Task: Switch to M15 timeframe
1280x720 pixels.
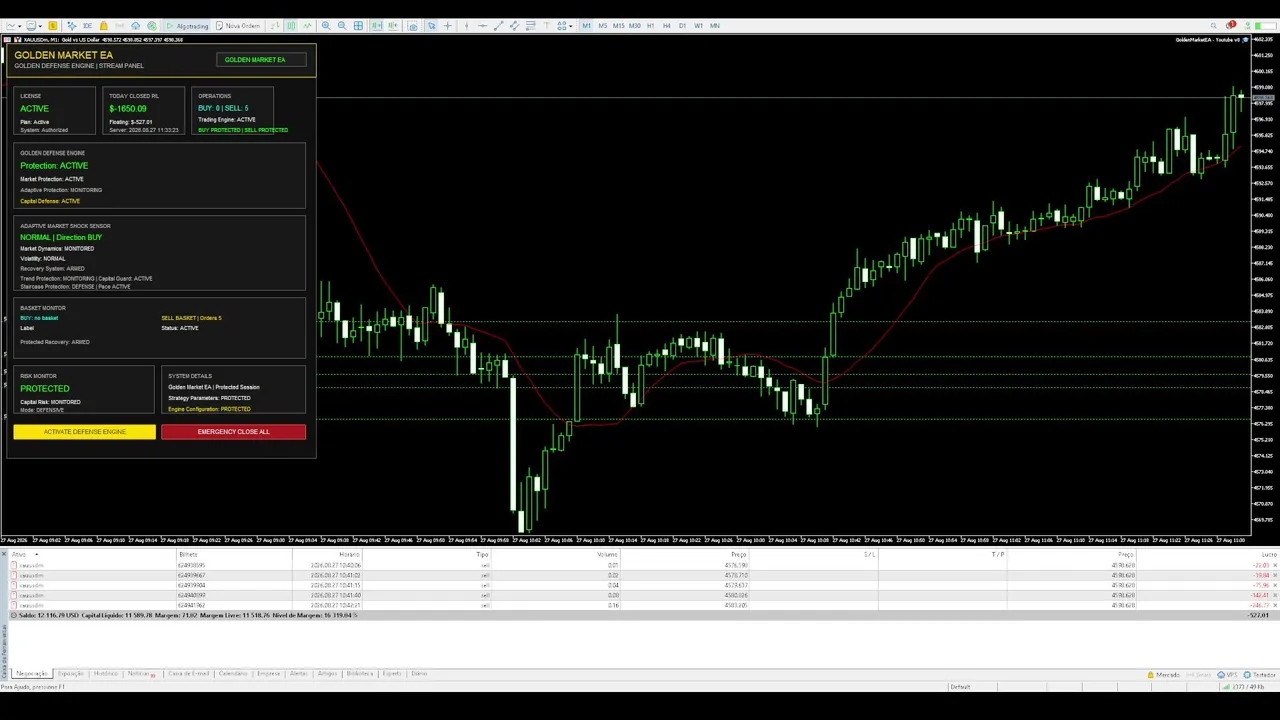Action: pyautogui.click(x=618, y=26)
